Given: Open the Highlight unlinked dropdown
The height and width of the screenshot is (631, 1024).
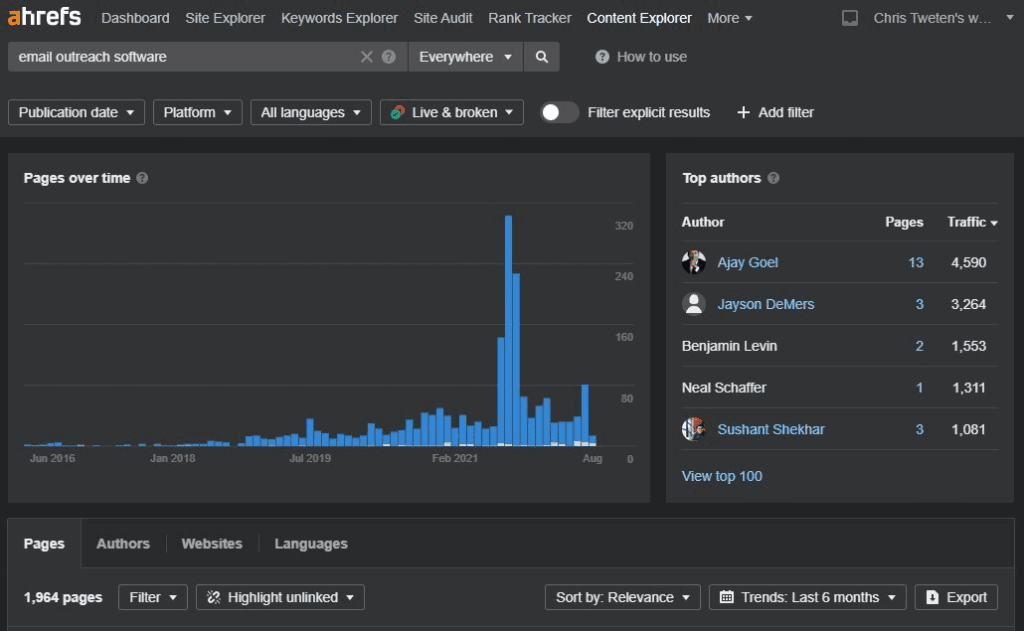Looking at the screenshot, I should click(280, 597).
